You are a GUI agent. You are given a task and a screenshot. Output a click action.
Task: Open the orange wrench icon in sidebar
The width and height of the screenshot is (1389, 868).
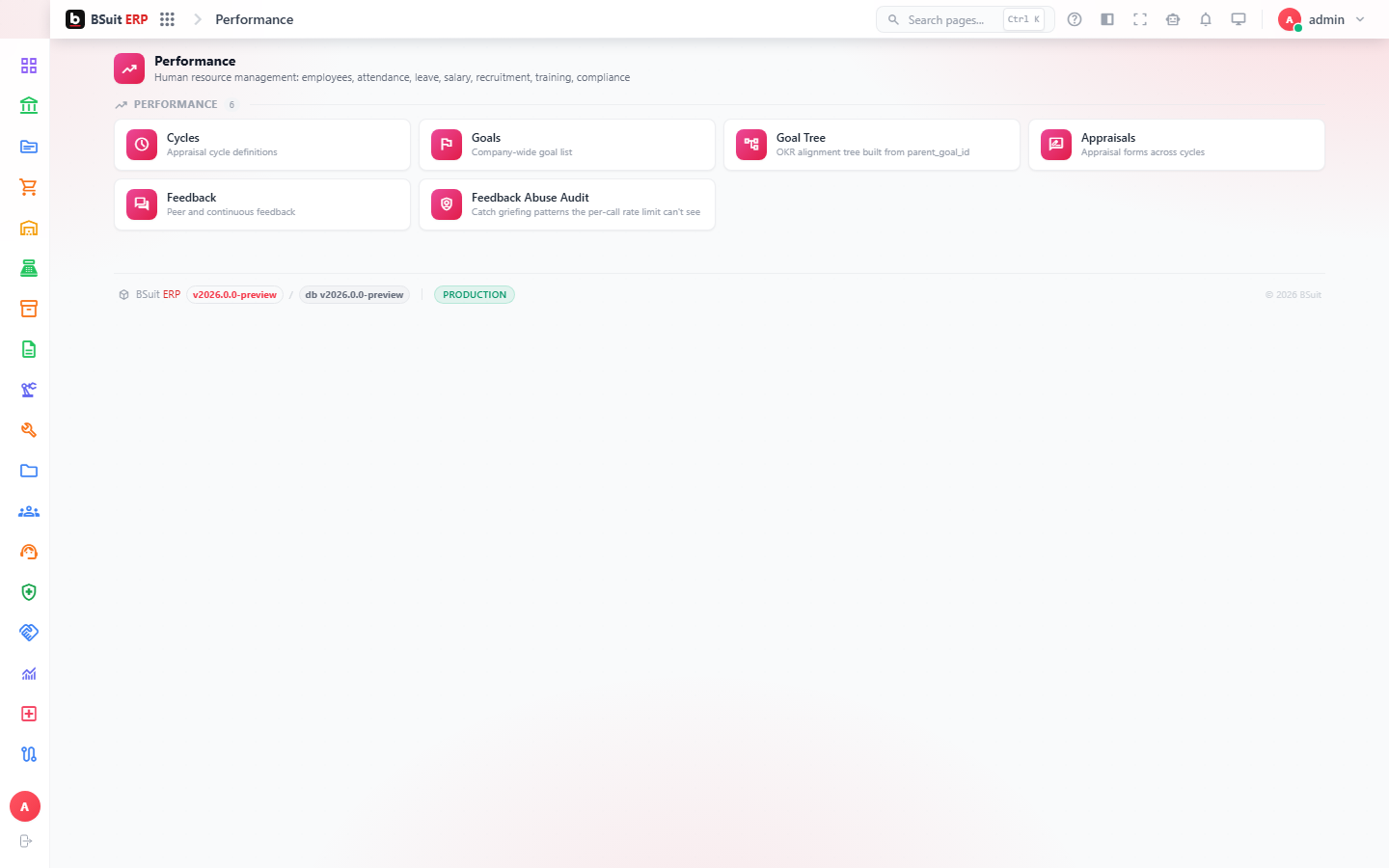(29, 430)
